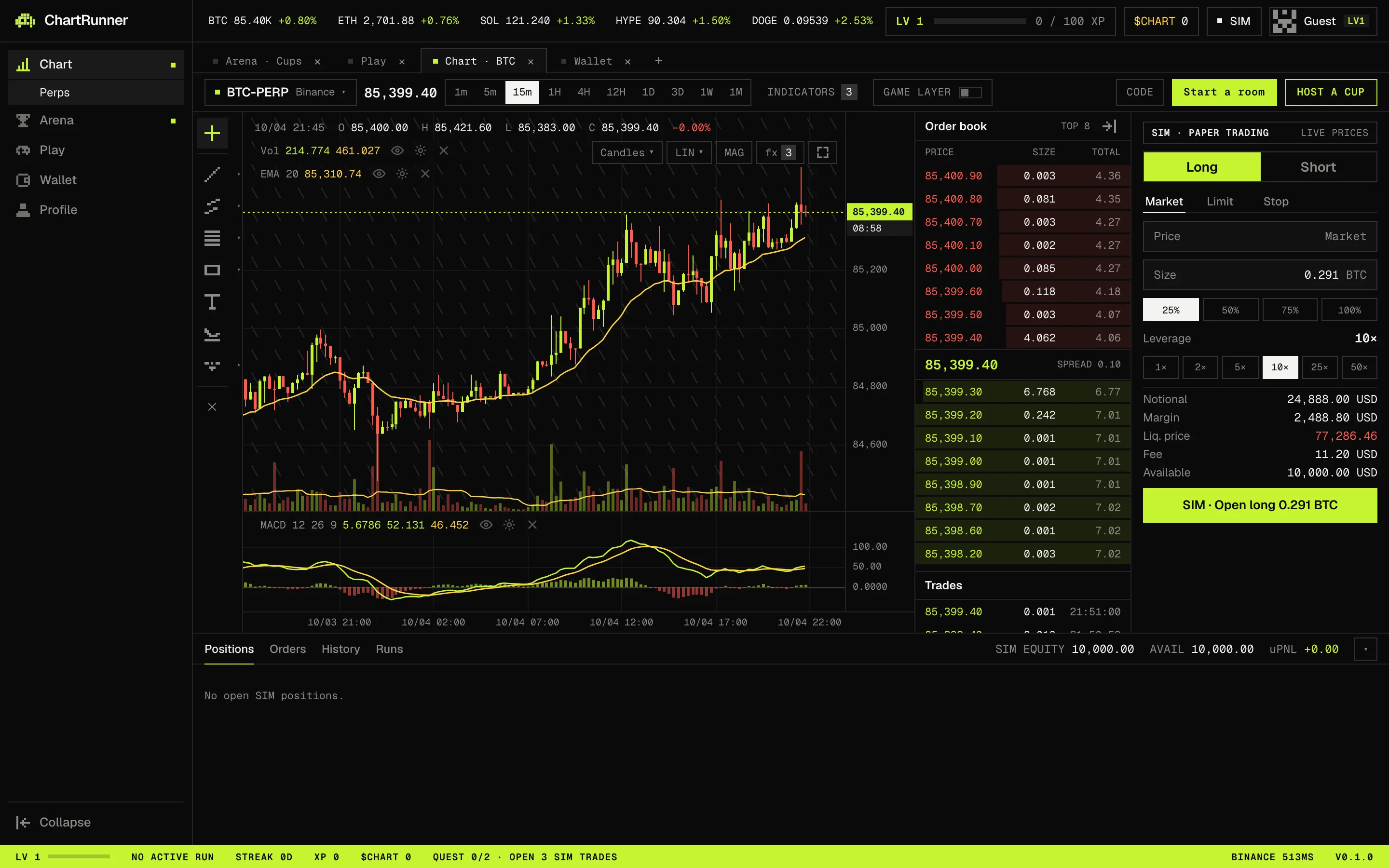Click HOST A CUP button
Image resolution: width=1389 pixels, height=868 pixels.
[x=1330, y=93]
